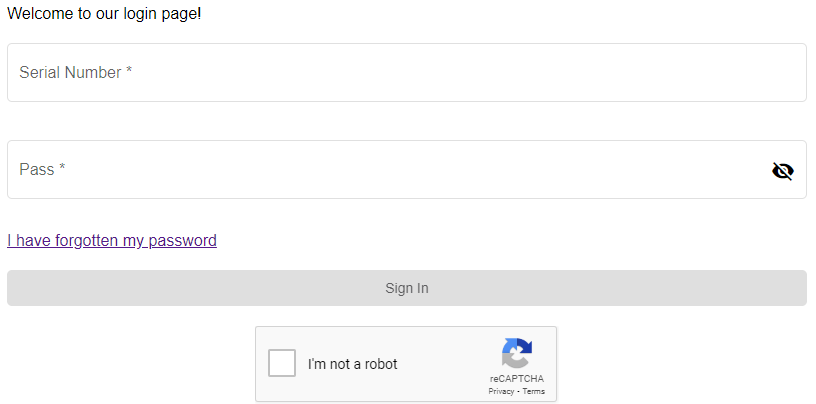816x404 pixels.
Task: Click the "Serial Number" placeholder label
Action: [x=70, y=73]
